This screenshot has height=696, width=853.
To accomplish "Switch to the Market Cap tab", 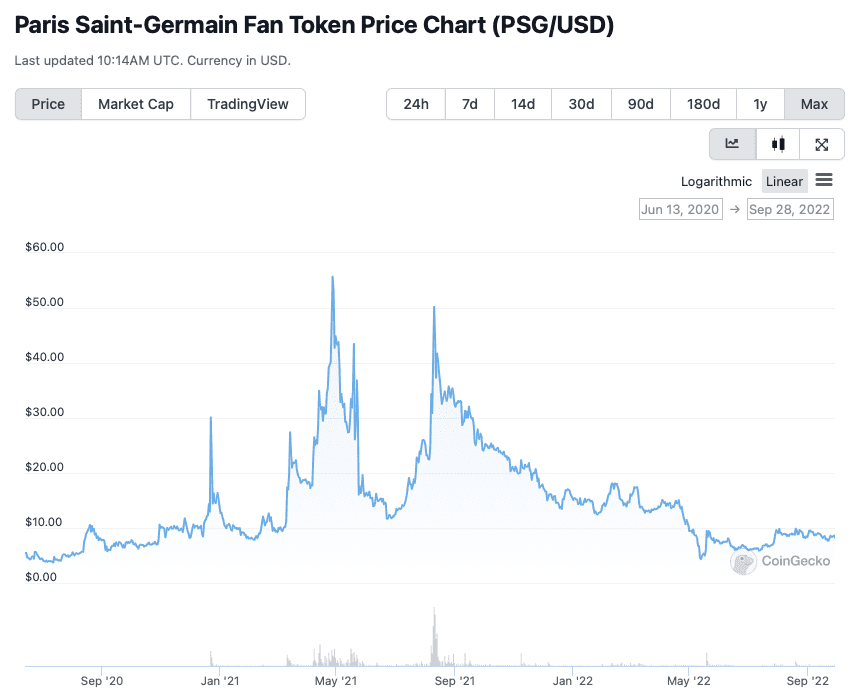I will (x=135, y=104).
